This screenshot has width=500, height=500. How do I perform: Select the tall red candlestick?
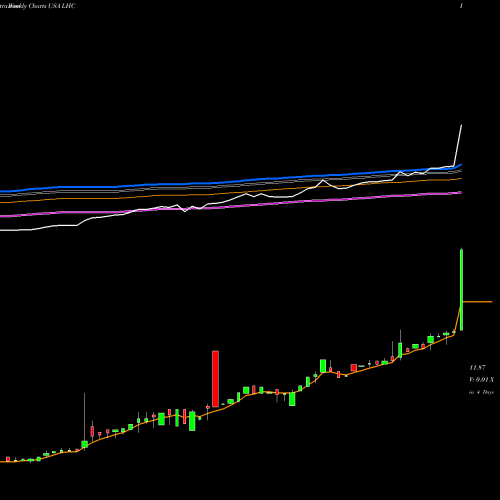pos(216,379)
